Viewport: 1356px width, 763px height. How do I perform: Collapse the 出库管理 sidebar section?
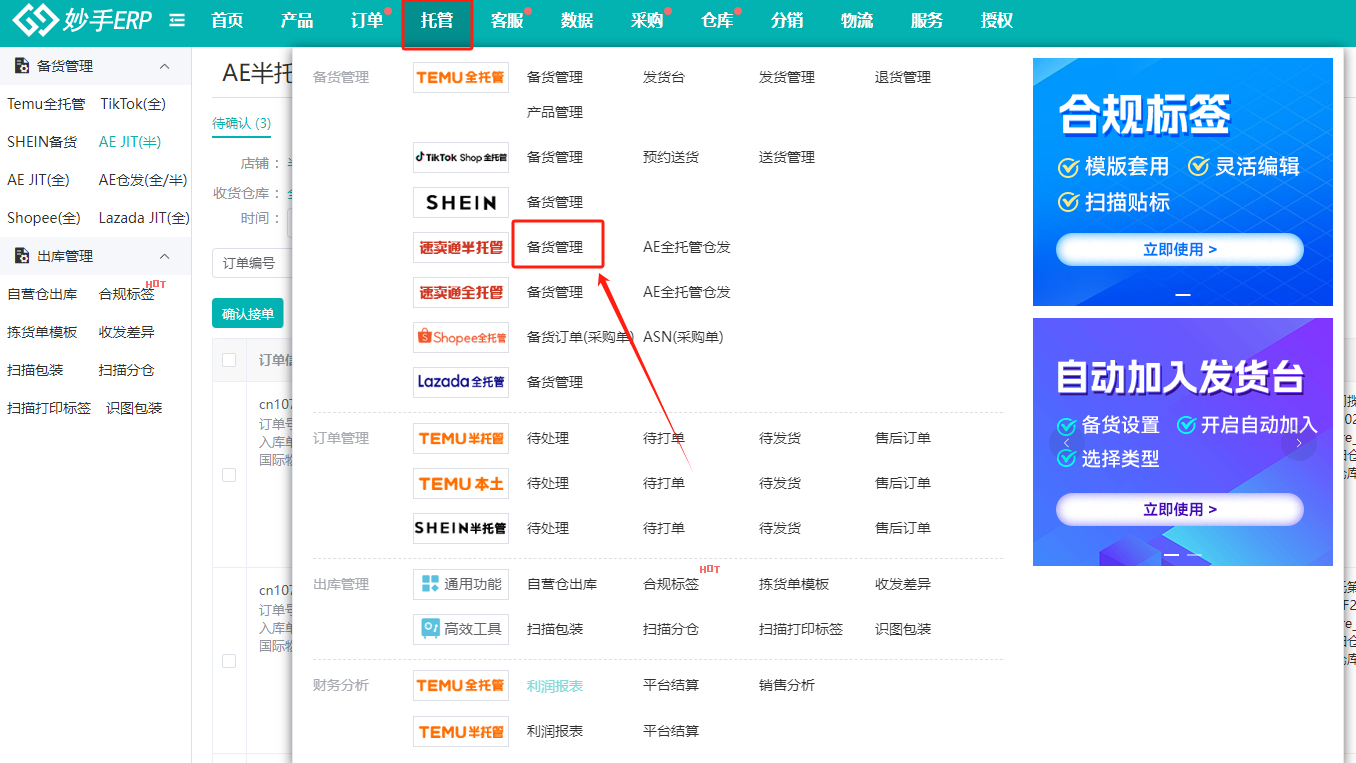[x=165, y=256]
